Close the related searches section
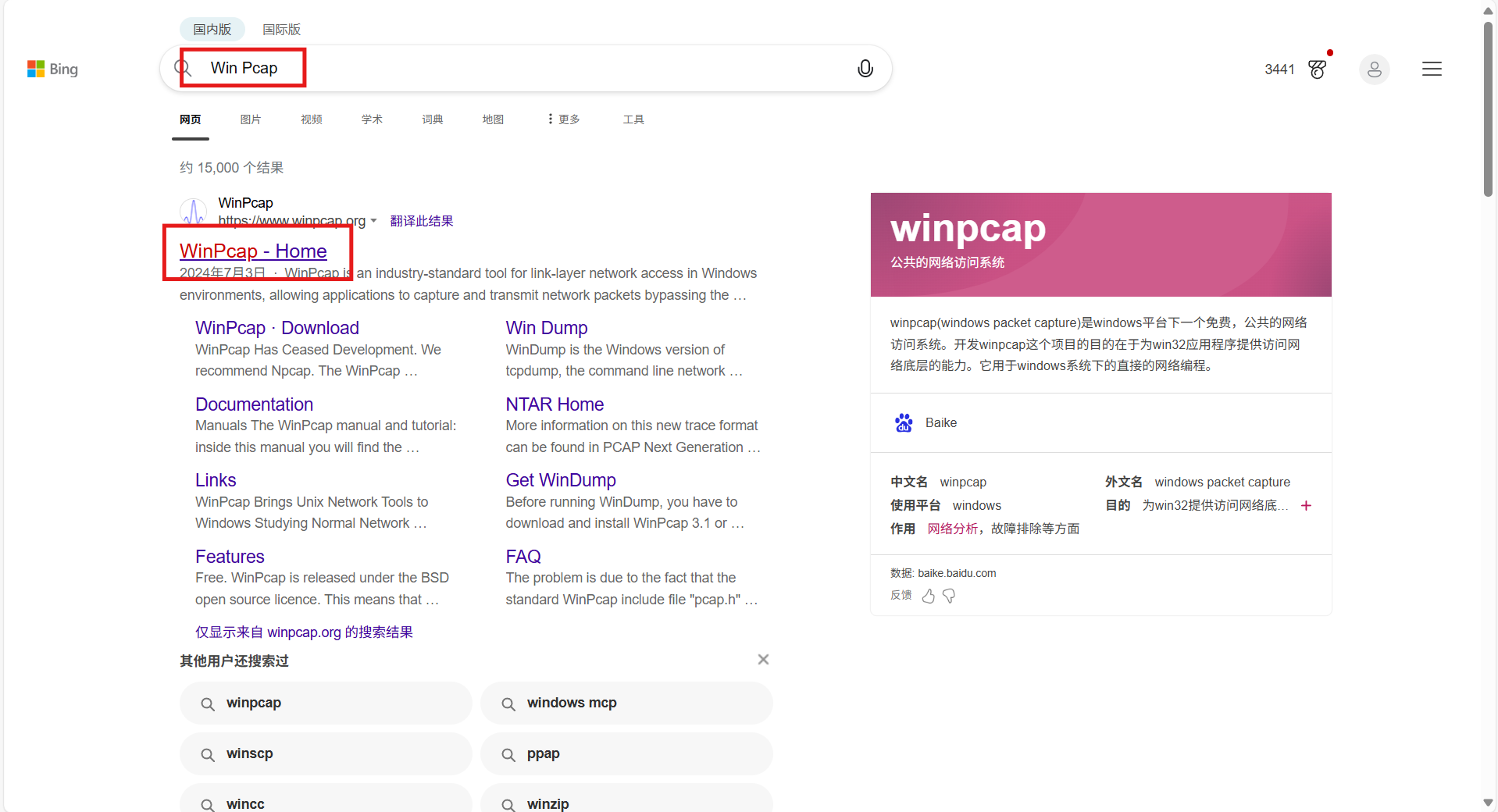Screen dimensions: 1498x812 coord(763,660)
